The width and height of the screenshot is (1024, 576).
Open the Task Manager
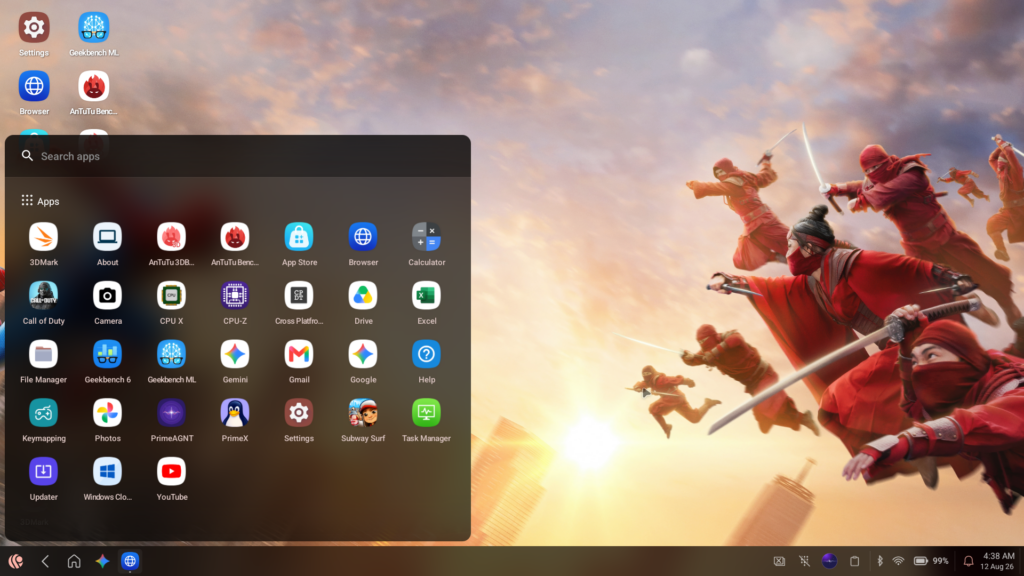[x=426, y=413]
